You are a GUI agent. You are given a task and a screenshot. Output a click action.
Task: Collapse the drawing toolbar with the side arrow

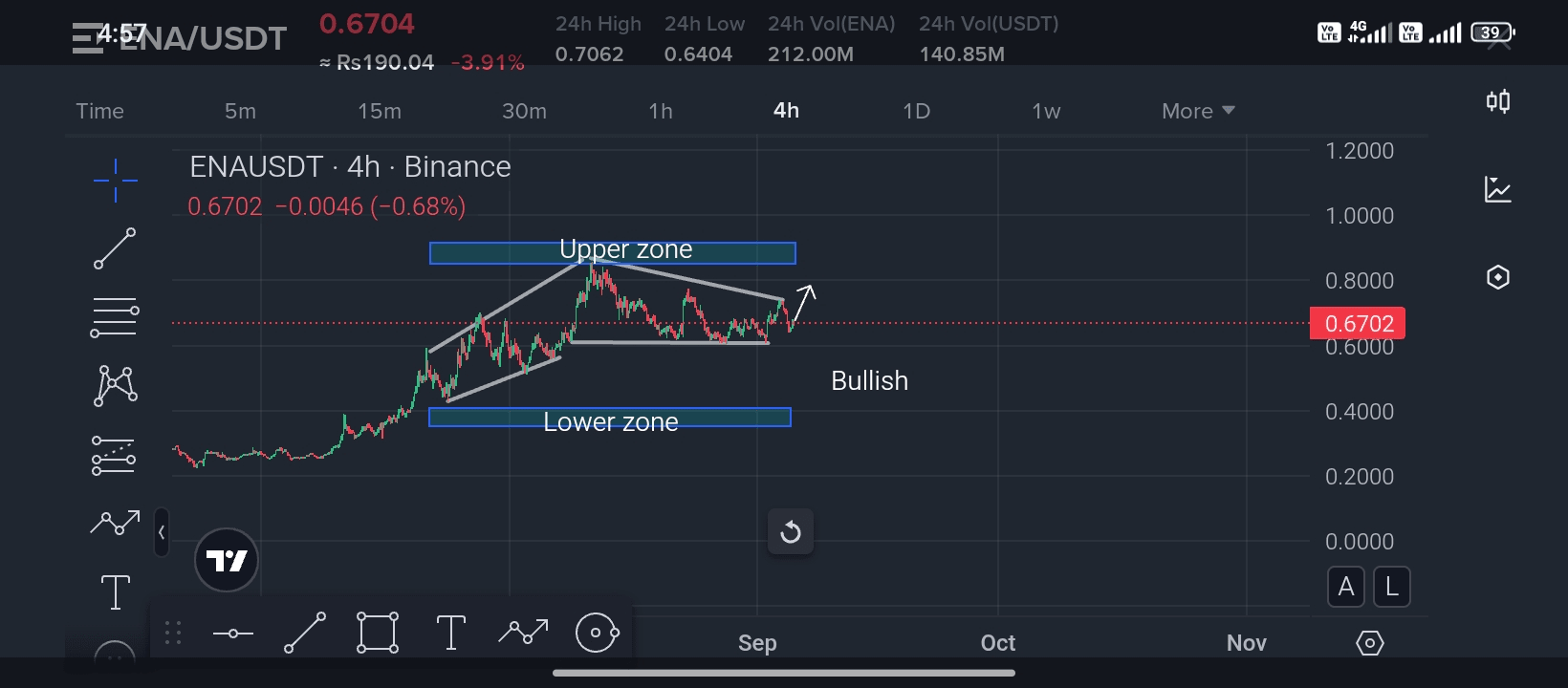coord(162,532)
